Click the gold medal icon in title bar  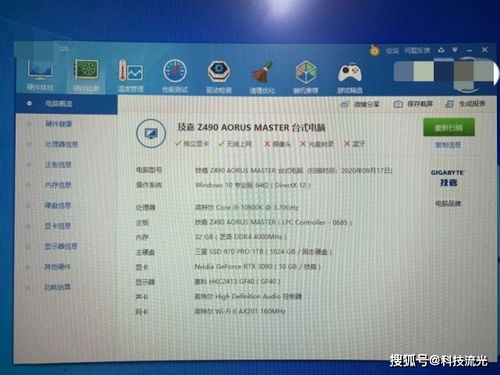[374, 50]
